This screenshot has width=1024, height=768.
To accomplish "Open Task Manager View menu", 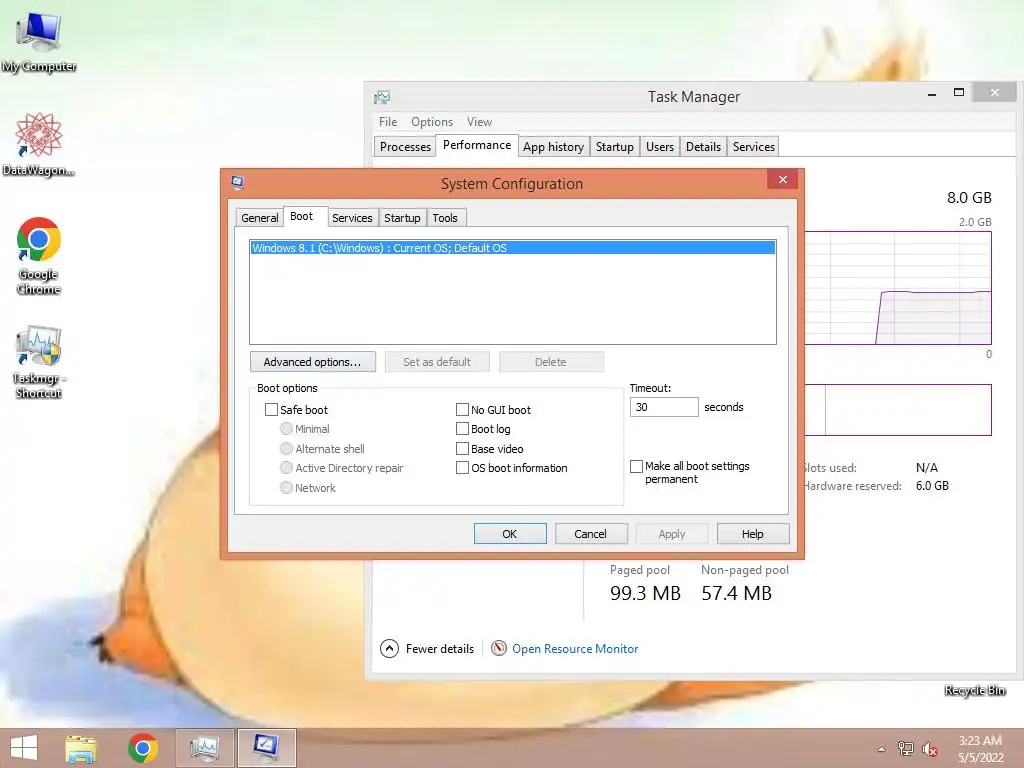I will (x=479, y=121).
